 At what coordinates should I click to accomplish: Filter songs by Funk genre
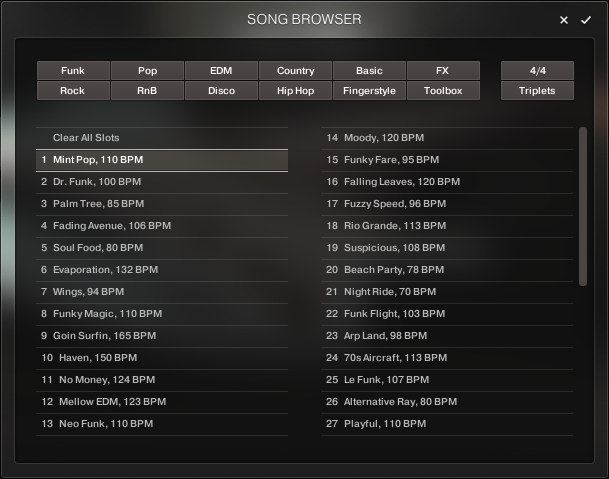73,70
